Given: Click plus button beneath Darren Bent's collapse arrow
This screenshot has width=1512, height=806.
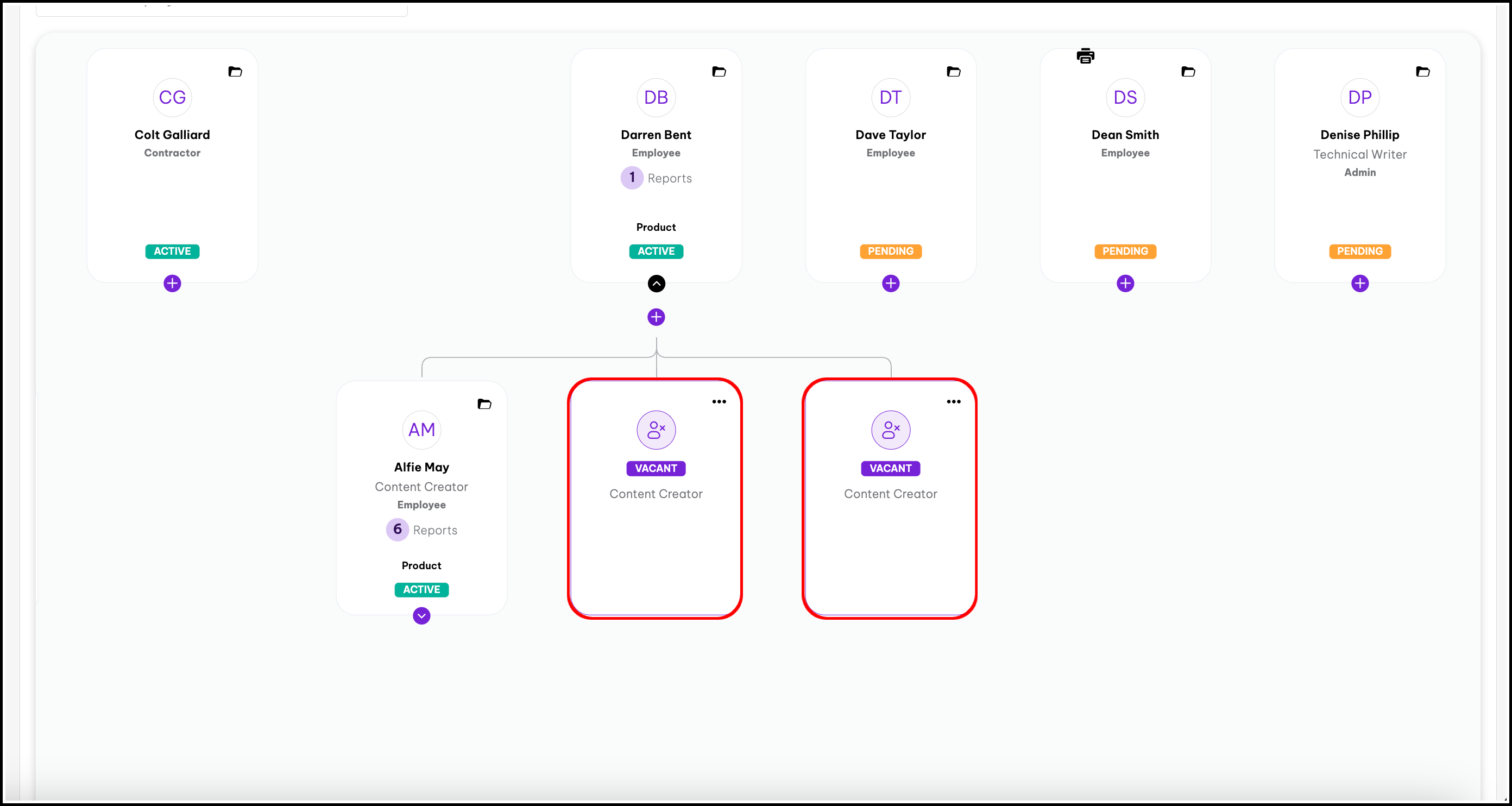Looking at the screenshot, I should click(656, 317).
